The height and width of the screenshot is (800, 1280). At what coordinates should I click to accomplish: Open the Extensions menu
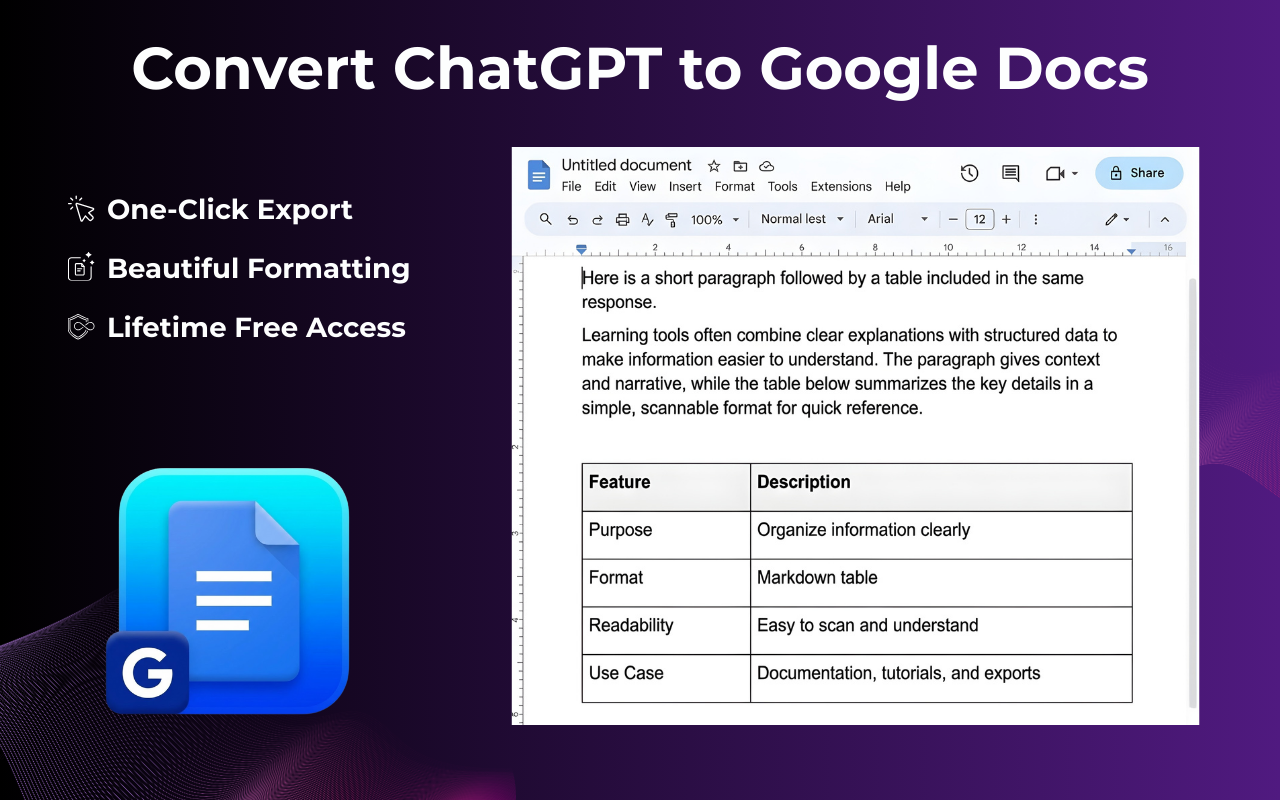click(841, 186)
